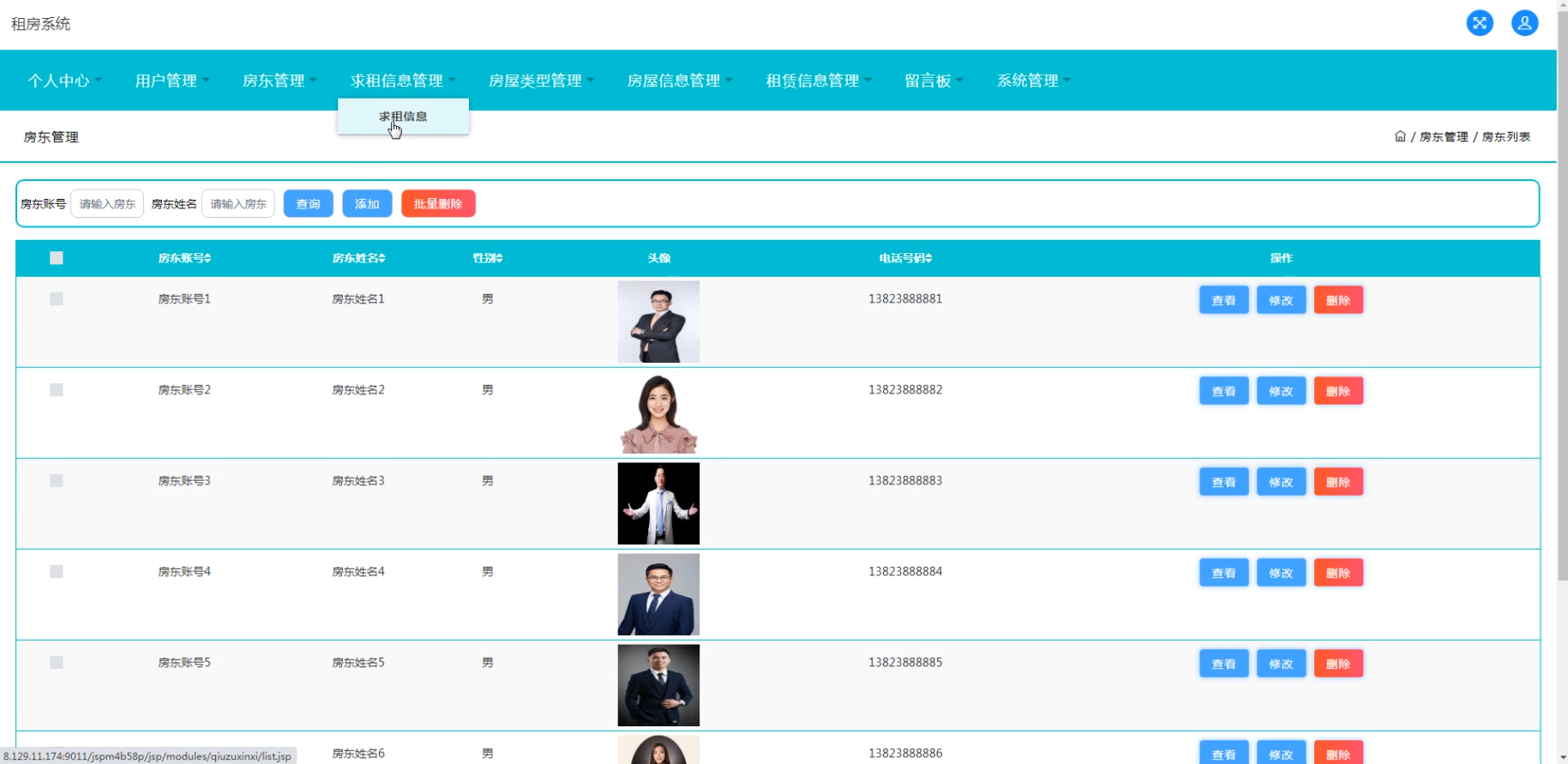Screen dimensions: 1568x764
Task: Select phone number 13823888885 cell
Action: pyautogui.click(x=905, y=663)
